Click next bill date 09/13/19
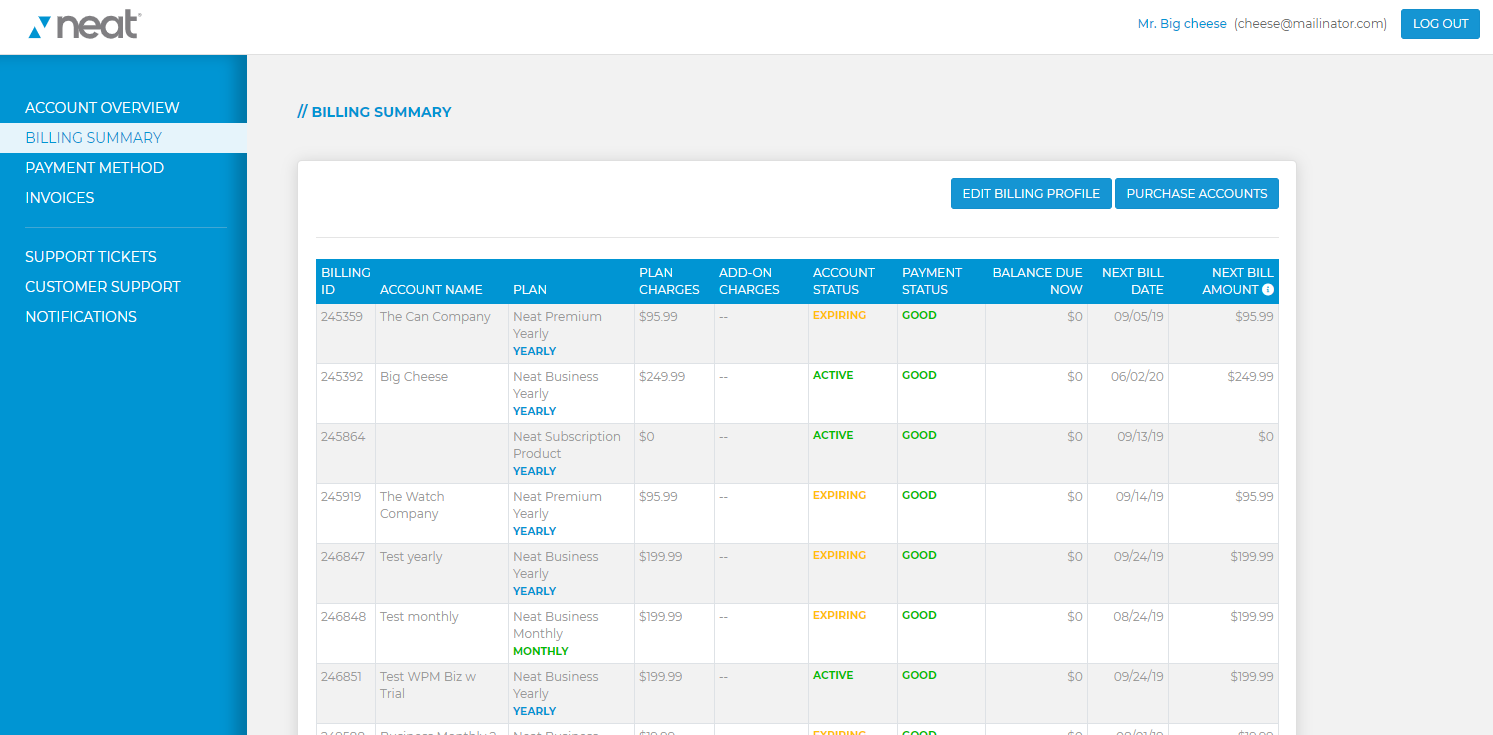Image resolution: width=1493 pixels, height=735 pixels. pyautogui.click(x=1140, y=437)
